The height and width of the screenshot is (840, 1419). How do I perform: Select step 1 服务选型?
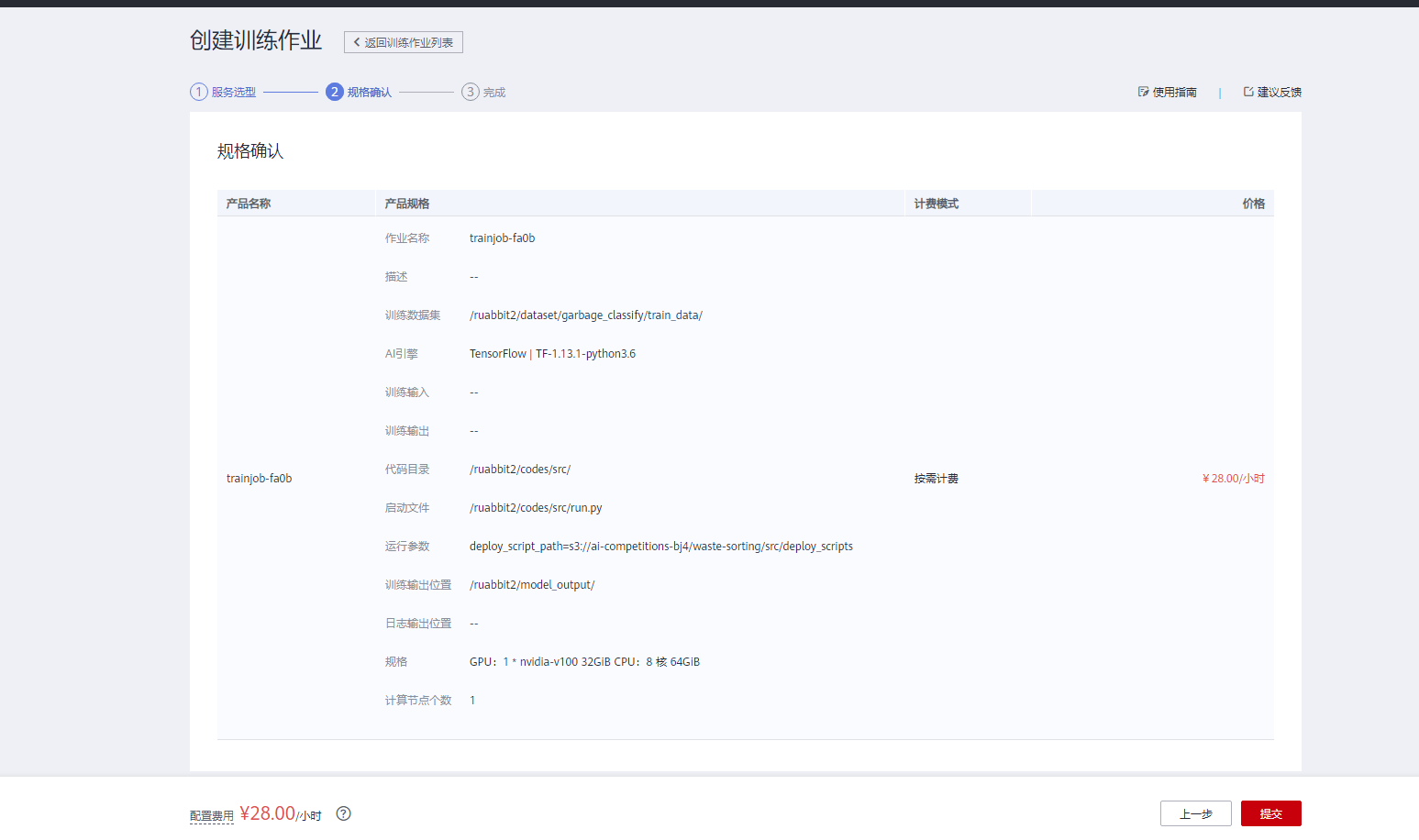(x=223, y=92)
